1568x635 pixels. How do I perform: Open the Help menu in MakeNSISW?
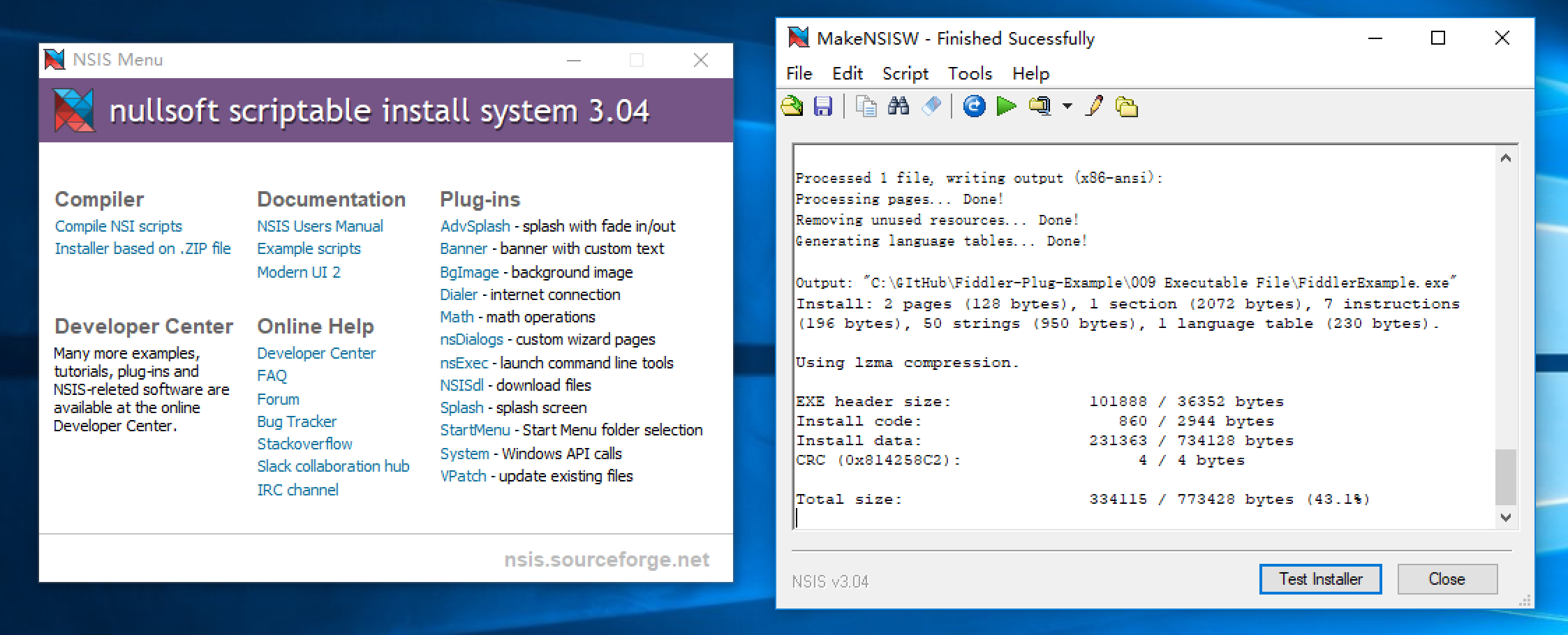1031,73
